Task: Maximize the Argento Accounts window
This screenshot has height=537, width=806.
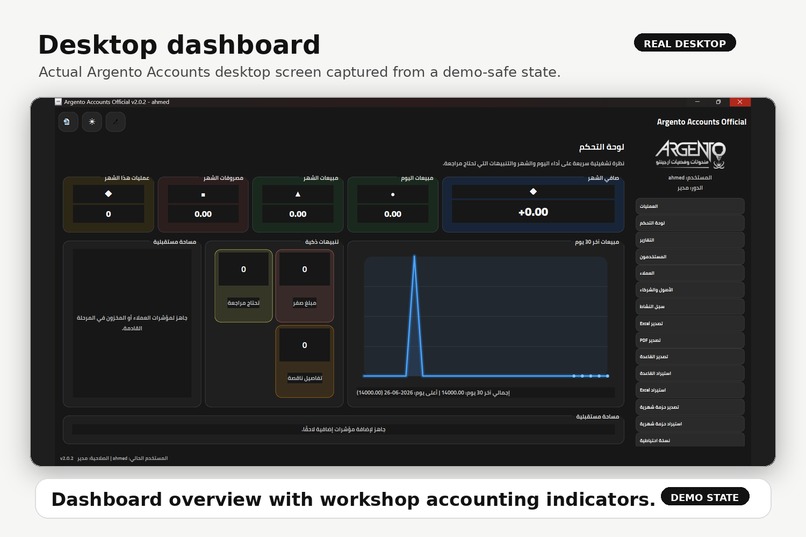Action: [x=718, y=102]
